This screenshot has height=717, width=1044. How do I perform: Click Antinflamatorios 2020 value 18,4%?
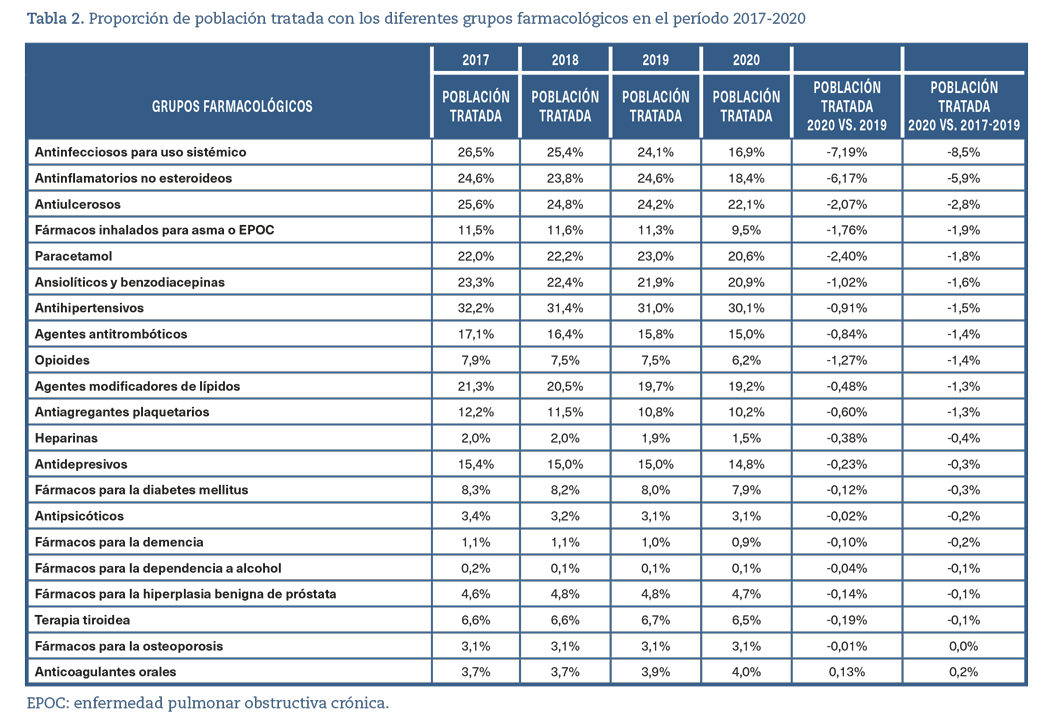point(746,178)
